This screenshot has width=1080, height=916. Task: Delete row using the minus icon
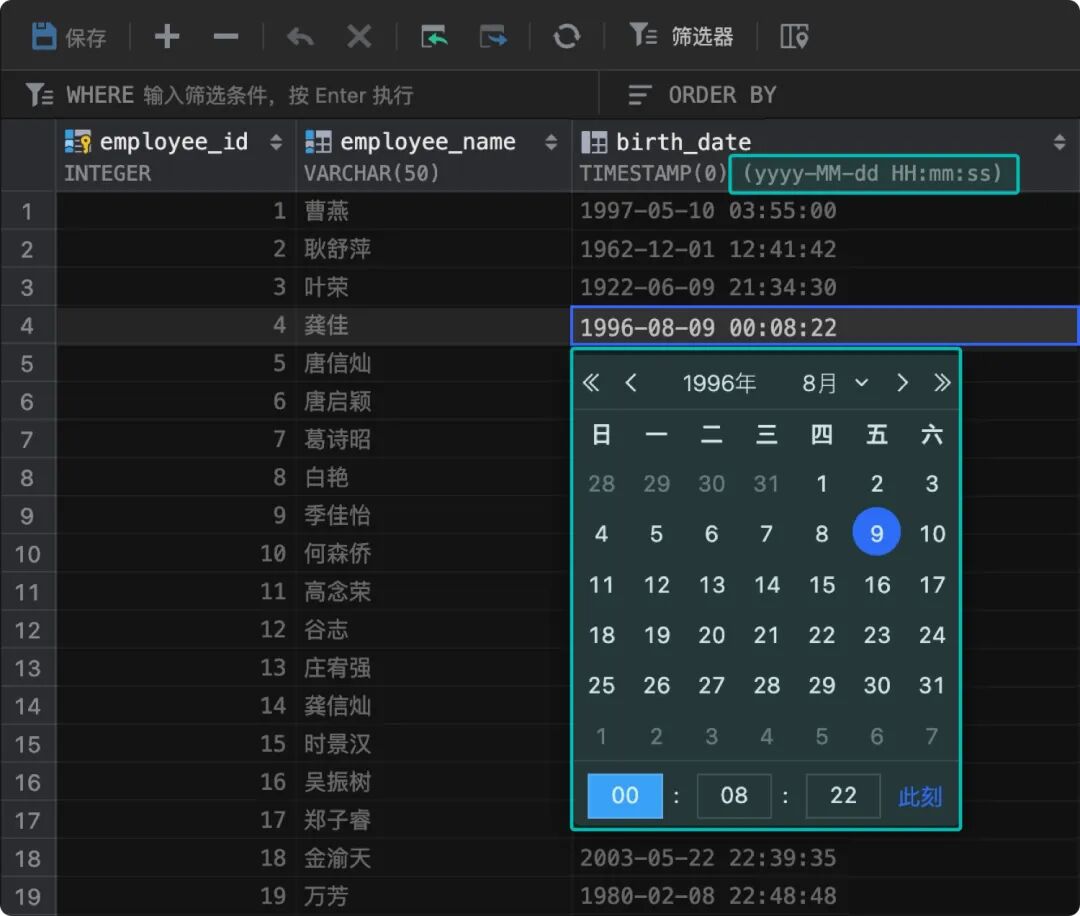(x=226, y=37)
